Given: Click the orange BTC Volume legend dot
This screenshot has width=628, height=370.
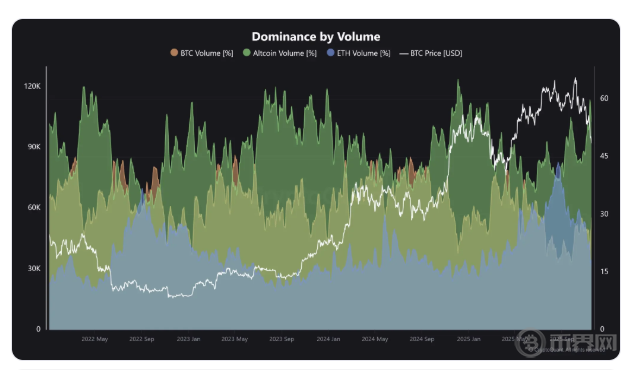Looking at the screenshot, I should 174,53.
